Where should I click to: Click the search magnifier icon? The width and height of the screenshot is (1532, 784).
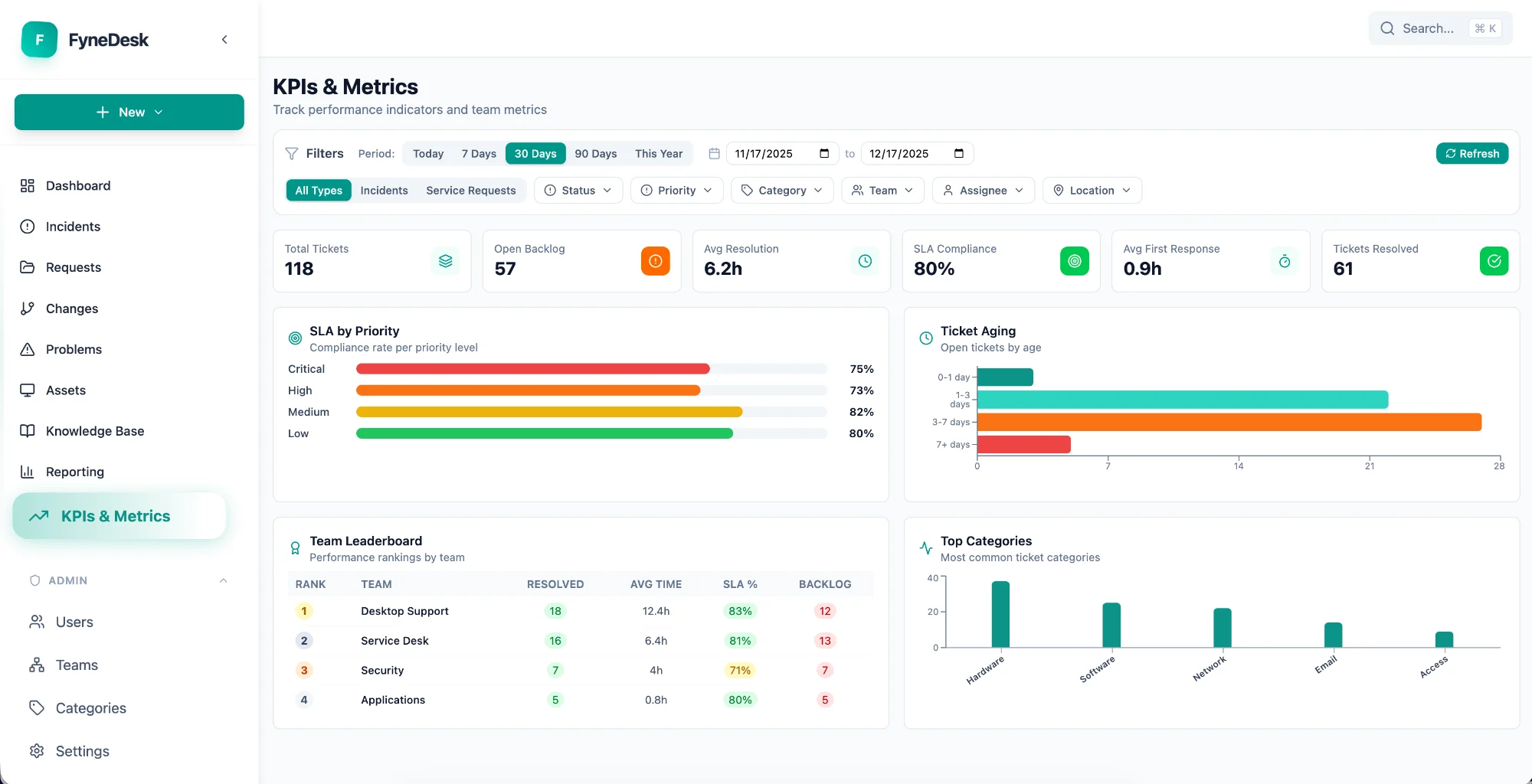[1387, 28]
